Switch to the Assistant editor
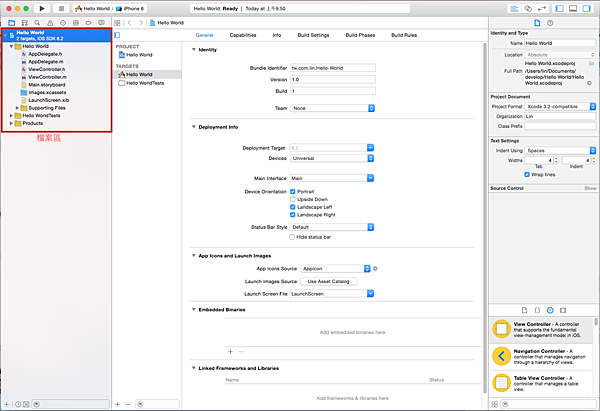 528,8
